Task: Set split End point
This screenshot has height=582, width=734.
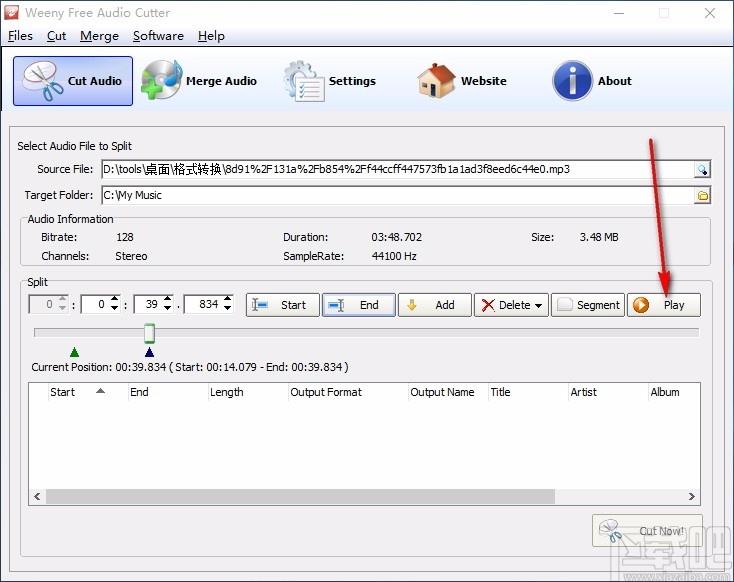Action: pos(359,305)
